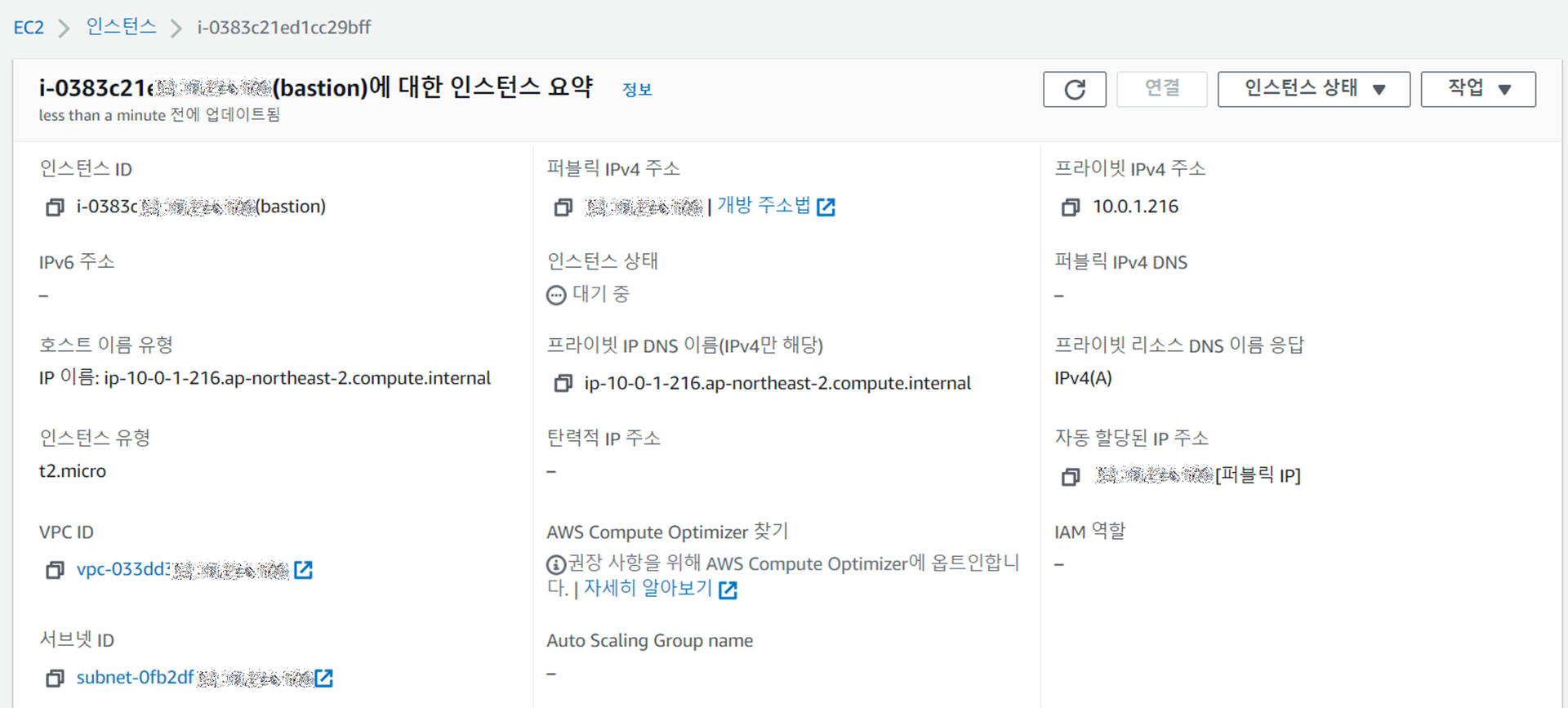Click the private IPv4 value 10.0.1.216
Image resolution: width=1568 pixels, height=708 pixels.
pyautogui.click(x=1135, y=207)
